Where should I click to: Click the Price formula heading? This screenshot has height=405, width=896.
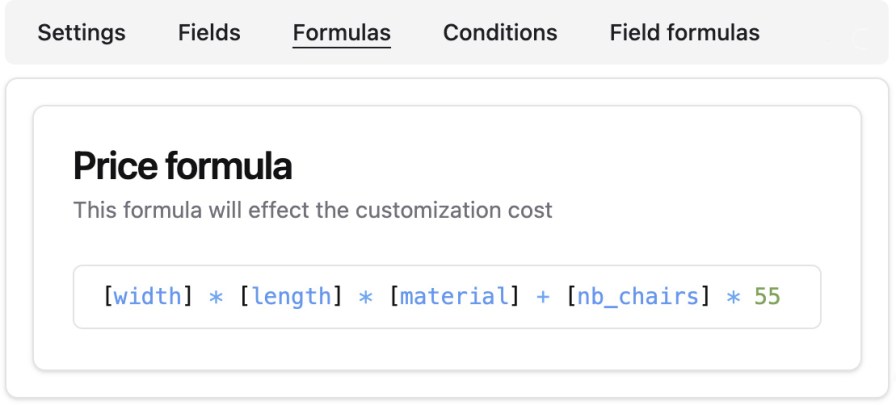pos(182,166)
